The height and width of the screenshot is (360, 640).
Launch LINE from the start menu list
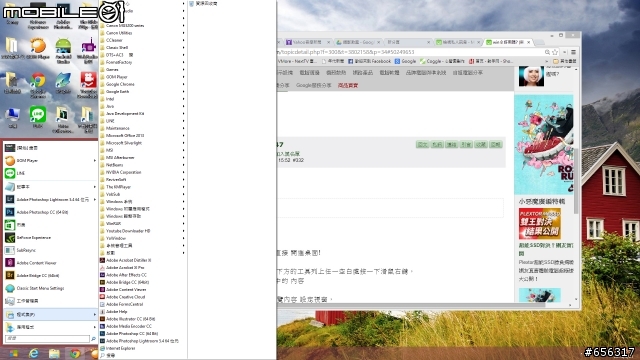[50, 173]
